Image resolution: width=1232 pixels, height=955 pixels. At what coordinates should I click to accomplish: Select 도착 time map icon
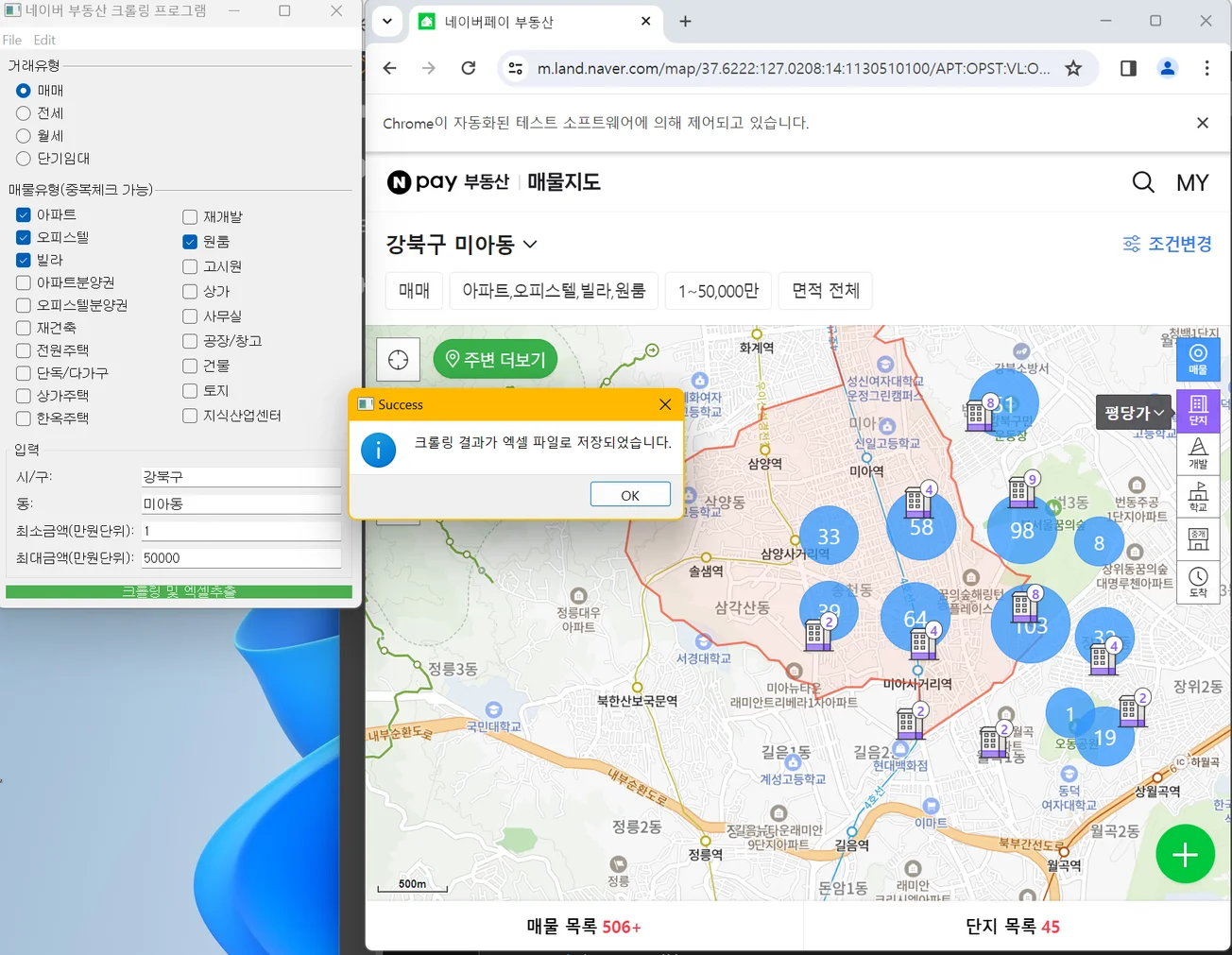1198,582
